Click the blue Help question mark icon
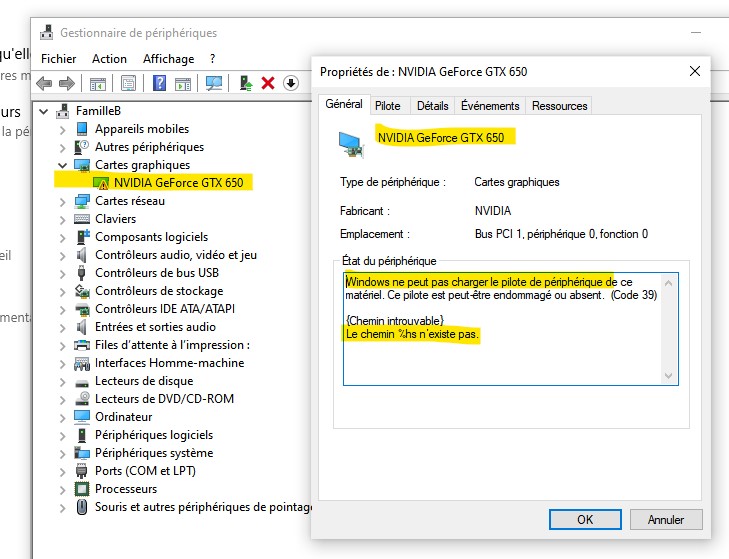Viewport: 729px width, 559px height. (x=159, y=83)
